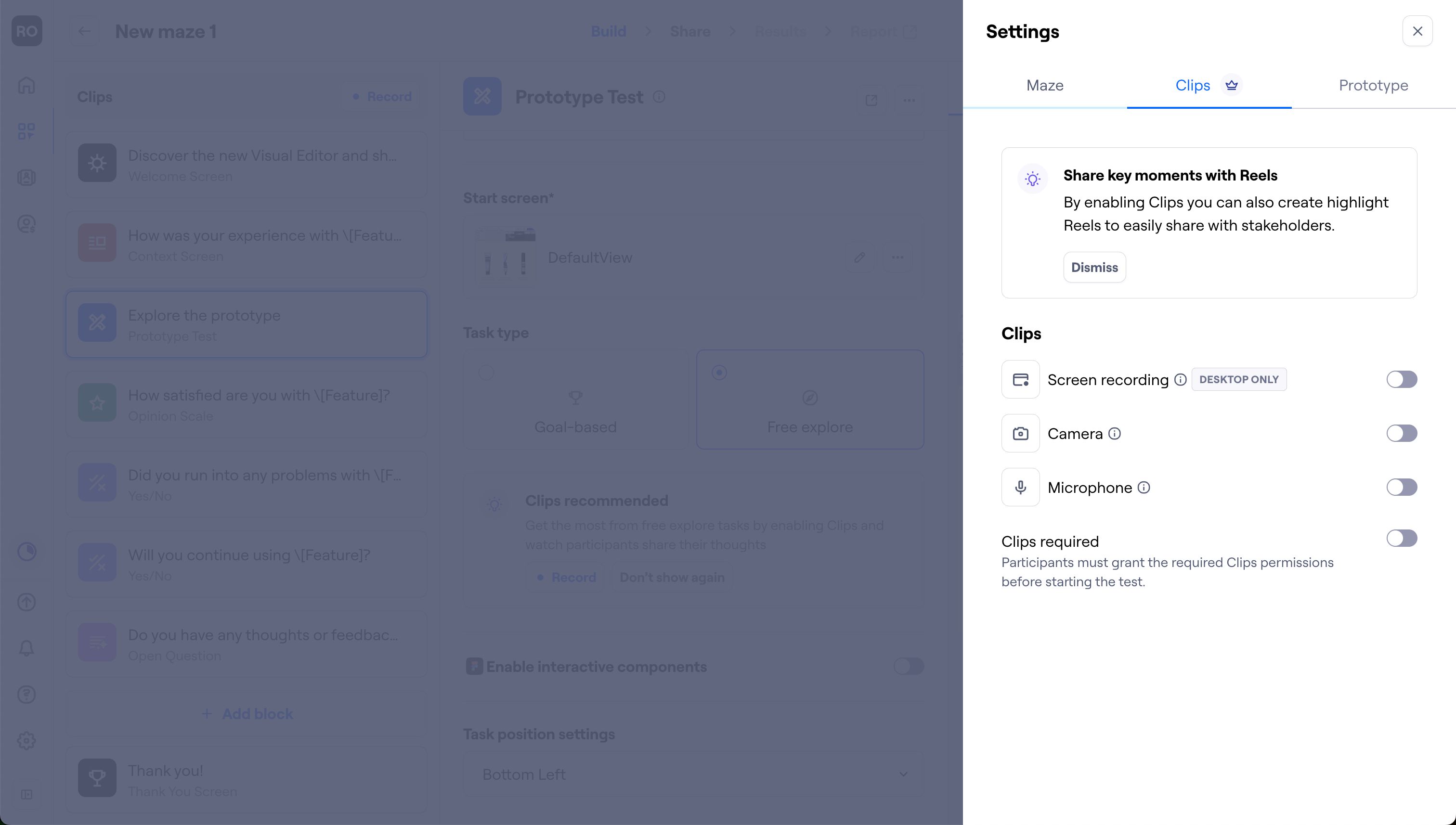This screenshot has width=1456, height=825.
Task: Open the help question mark icon
Action: pyautogui.click(x=26, y=694)
